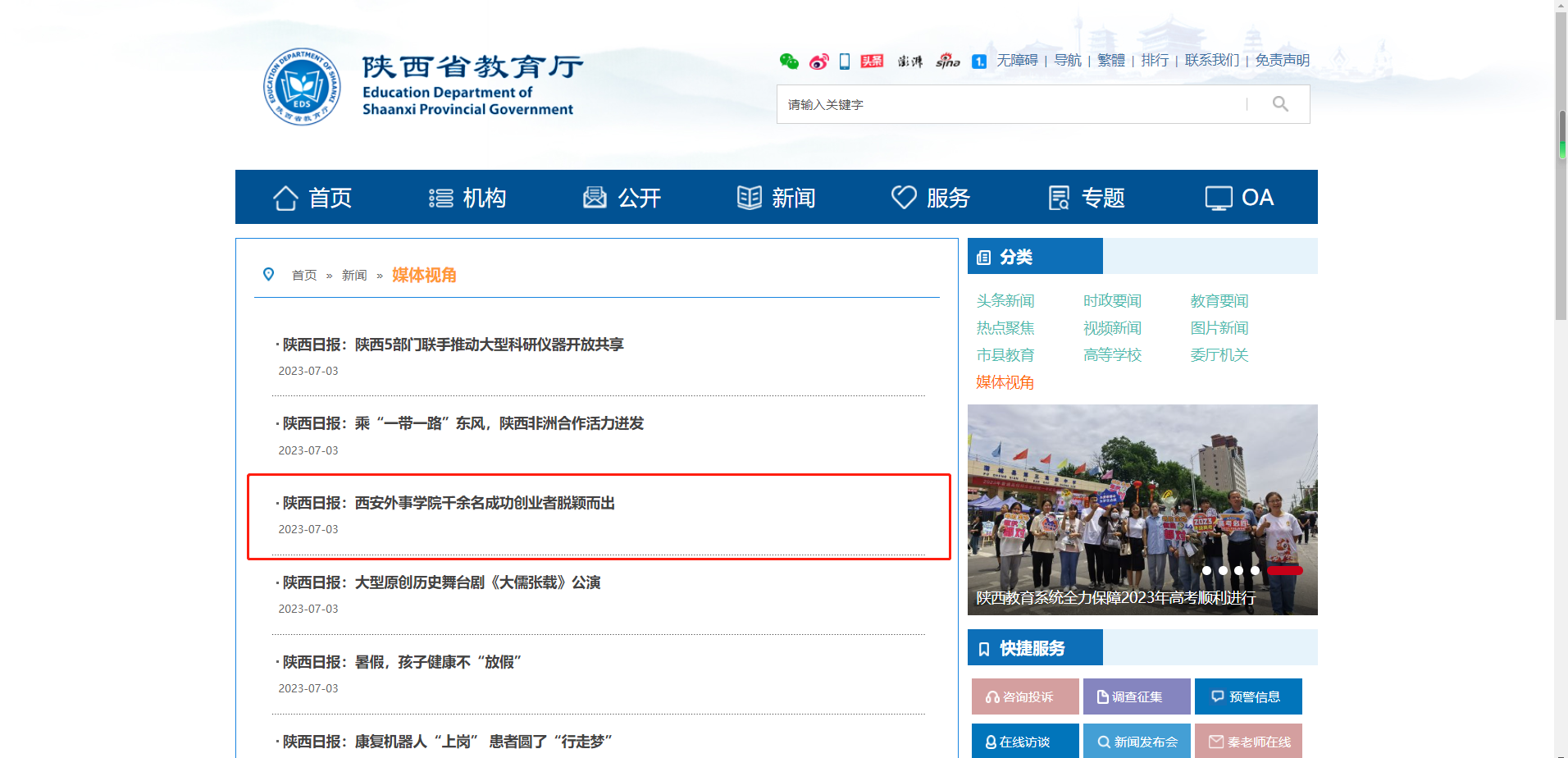This screenshot has height=758, width=1568.
Task: Click the Education Department round logo
Action: coord(302,86)
